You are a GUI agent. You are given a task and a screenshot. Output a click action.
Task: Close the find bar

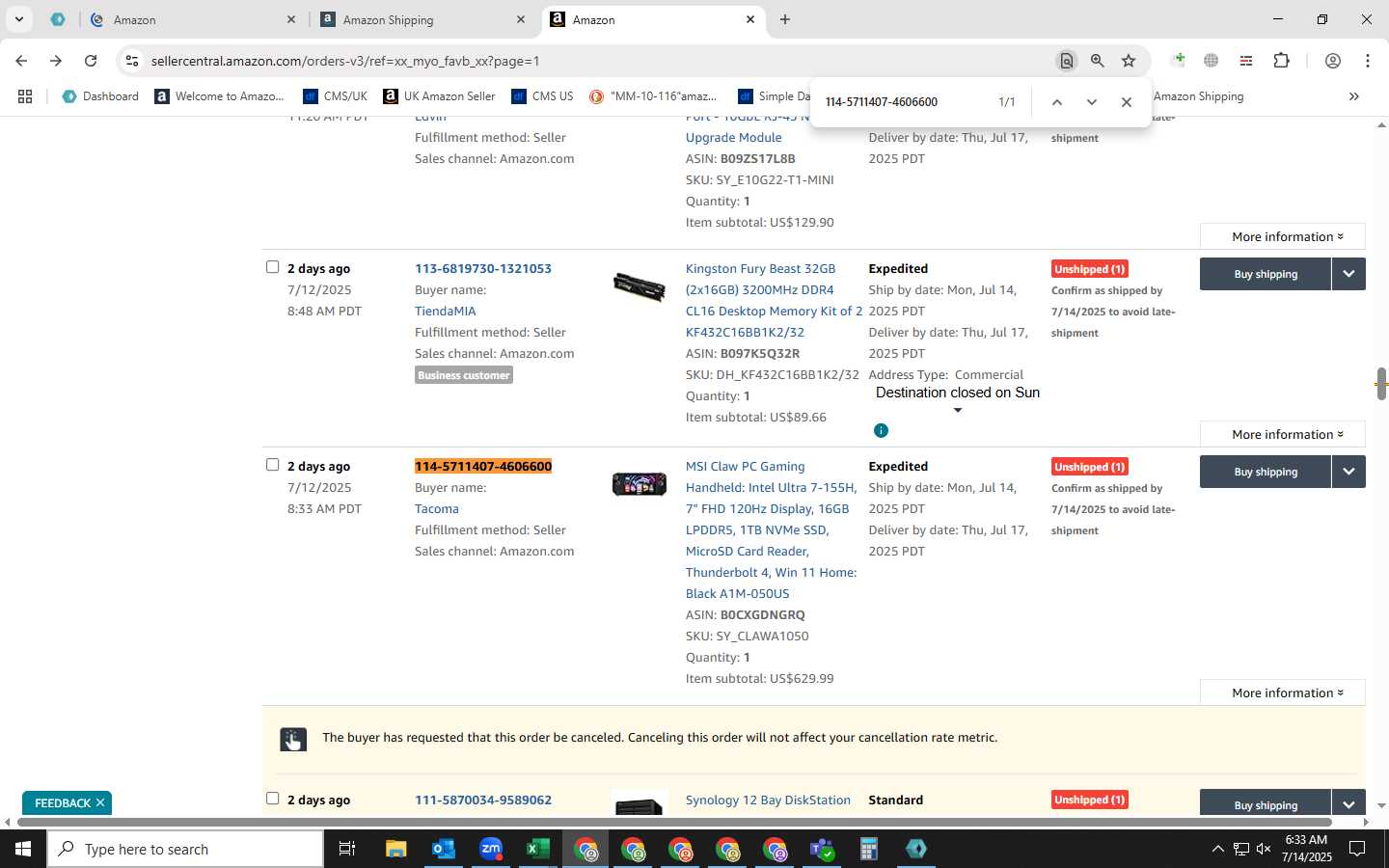pyautogui.click(x=1126, y=102)
